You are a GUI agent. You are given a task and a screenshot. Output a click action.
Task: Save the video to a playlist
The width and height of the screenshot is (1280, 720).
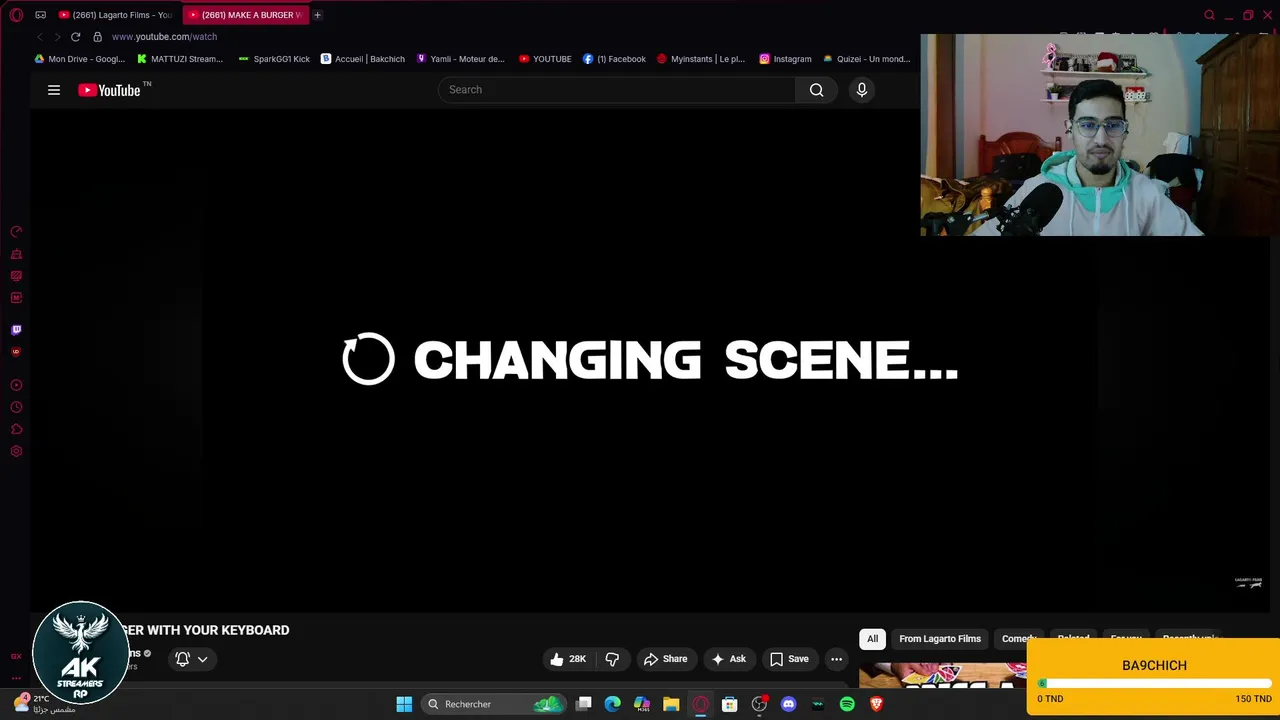point(789,659)
